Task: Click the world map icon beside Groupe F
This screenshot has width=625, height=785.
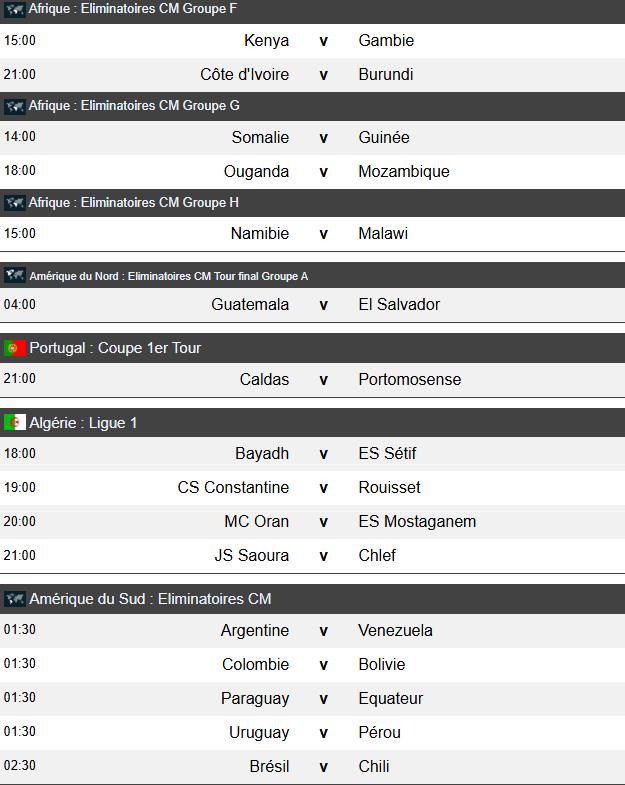Action: (14, 10)
